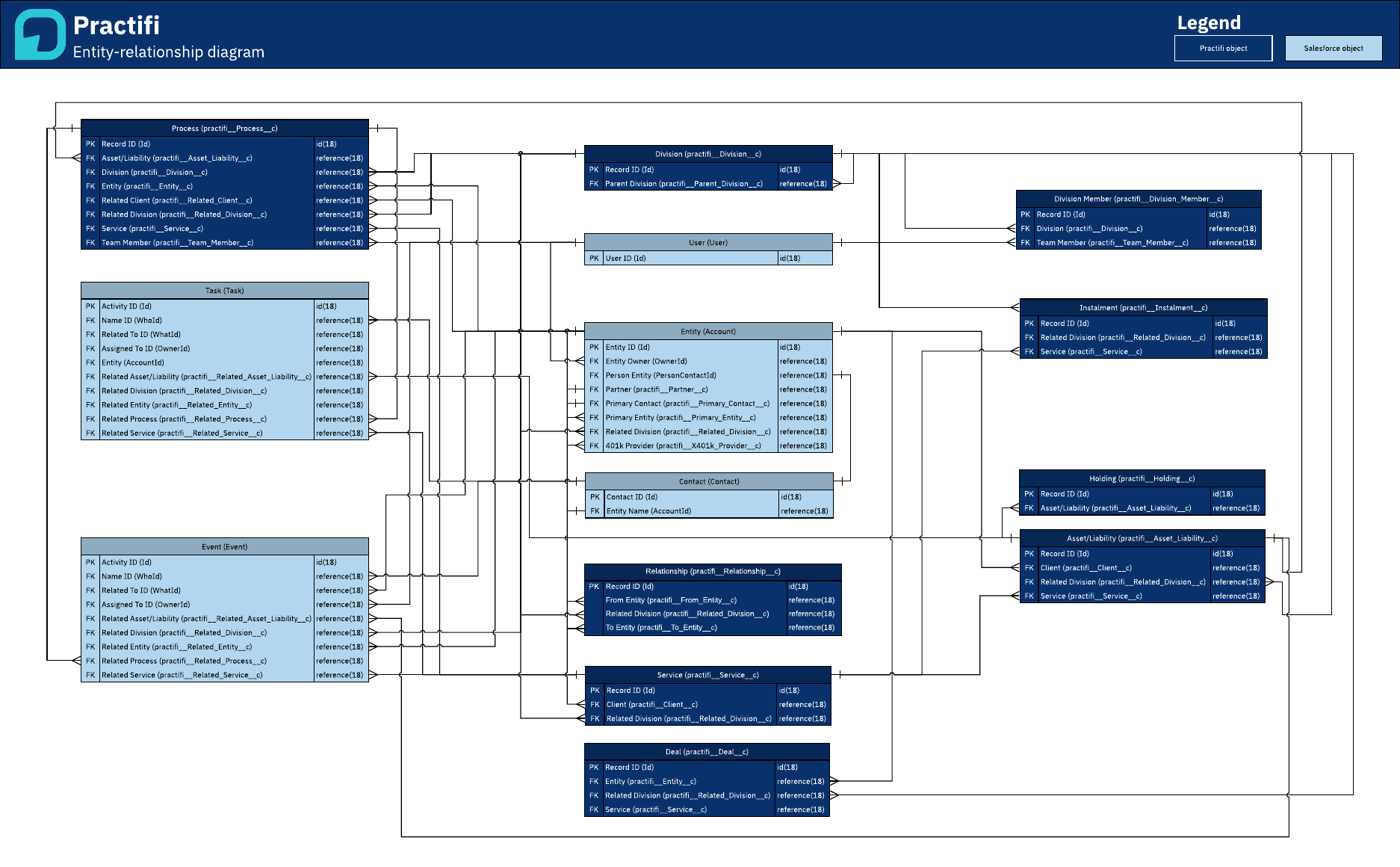The width and height of the screenshot is (1400, 867).
Task: Click the Partner (practifi__Partner__c) row
Action: pyautogui.click(x=708, y=389)
